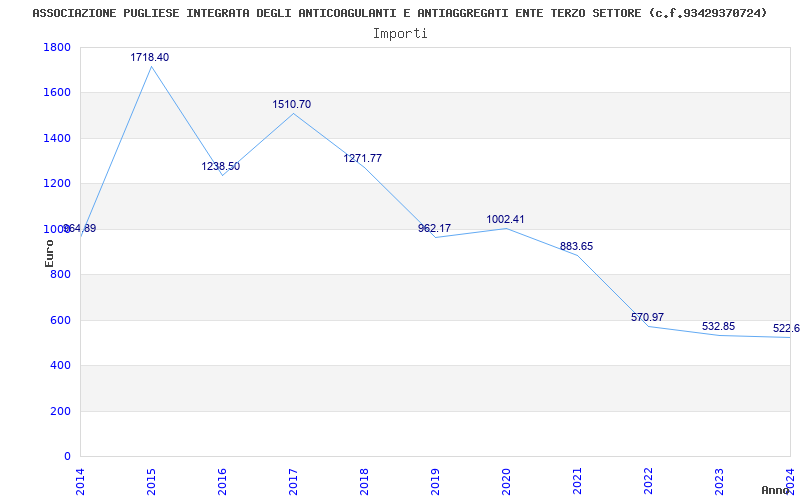
Task: Click the 1200 y-axis tick label
Action: pos(57,184)
